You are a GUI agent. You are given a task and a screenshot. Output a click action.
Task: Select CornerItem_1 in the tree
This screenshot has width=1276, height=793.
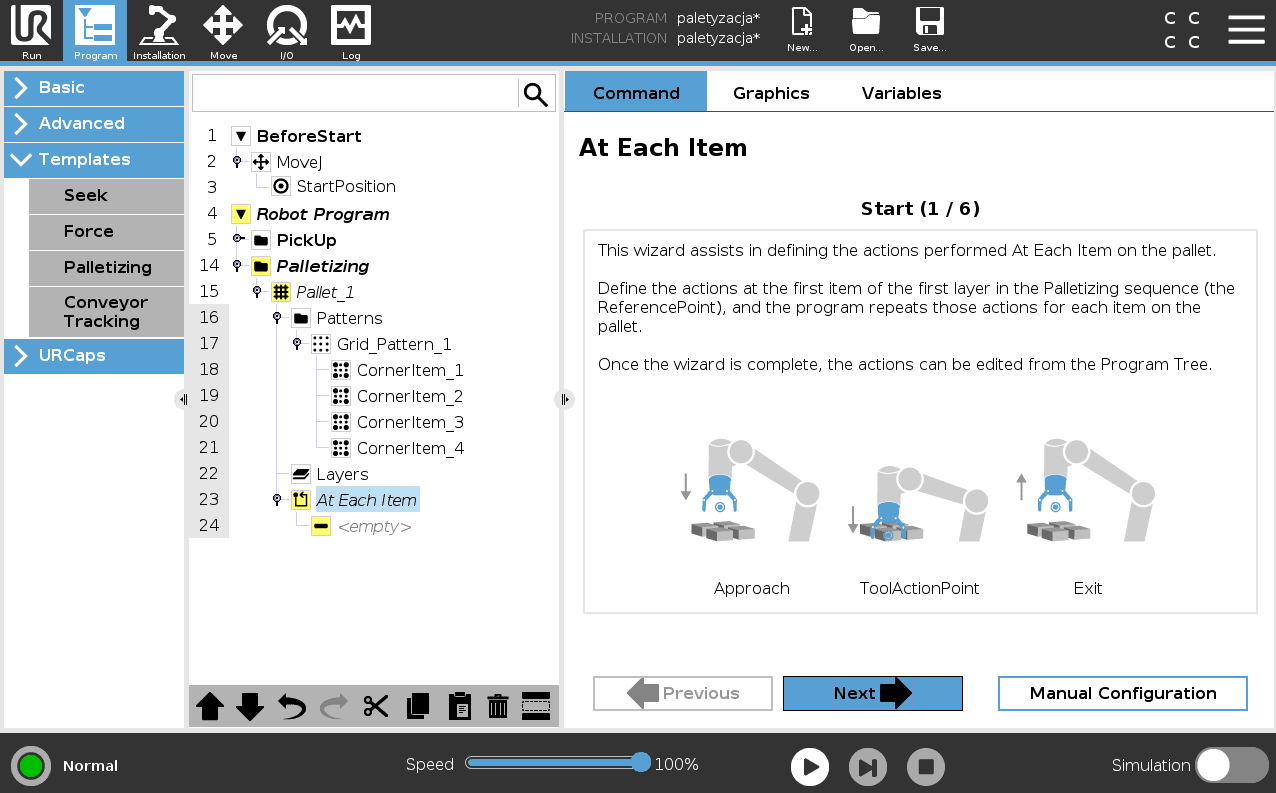pyautogui.click(x=410, y=370)
